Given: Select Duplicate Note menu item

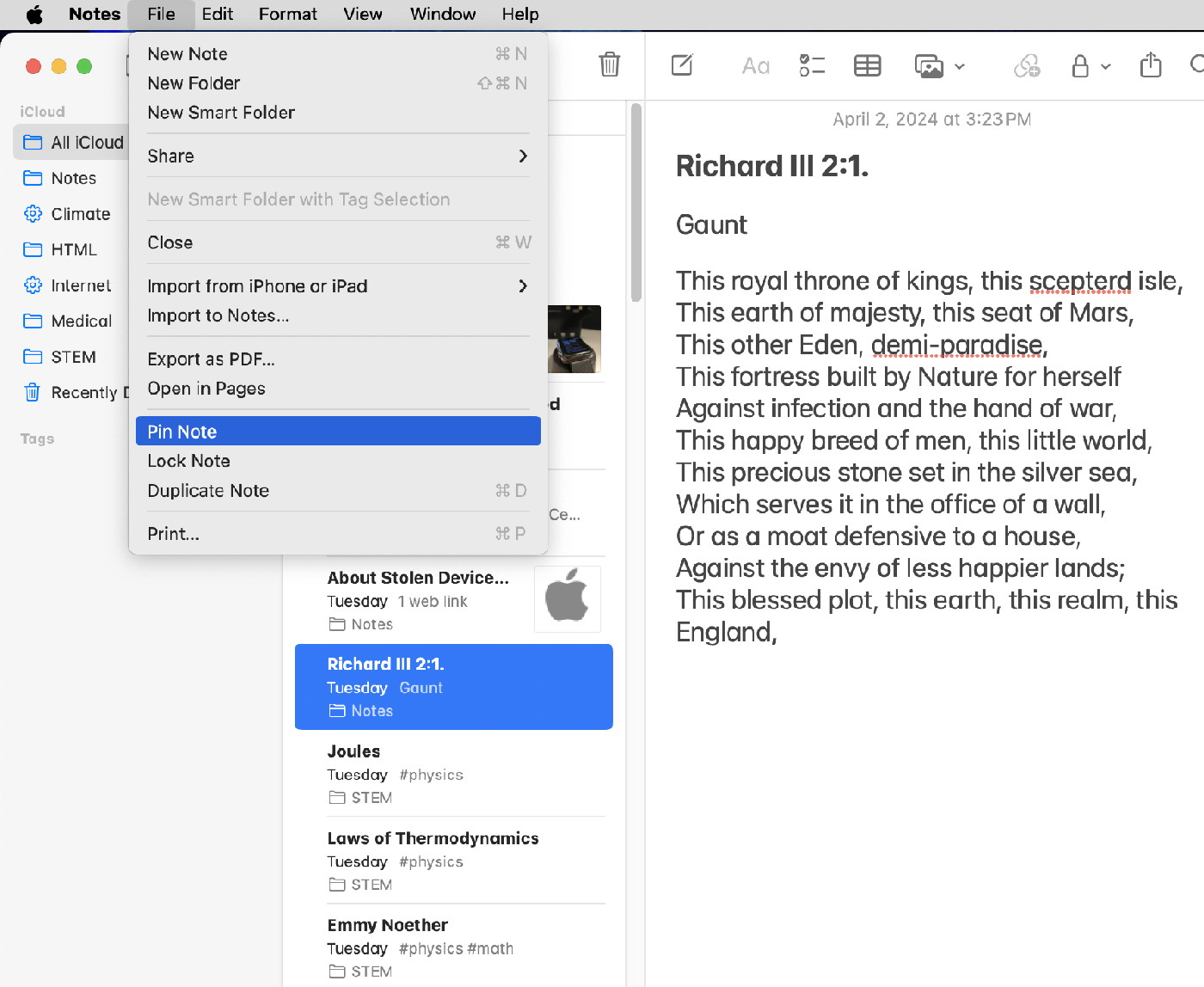Looking at the screenshot, I should click(338, 490).
